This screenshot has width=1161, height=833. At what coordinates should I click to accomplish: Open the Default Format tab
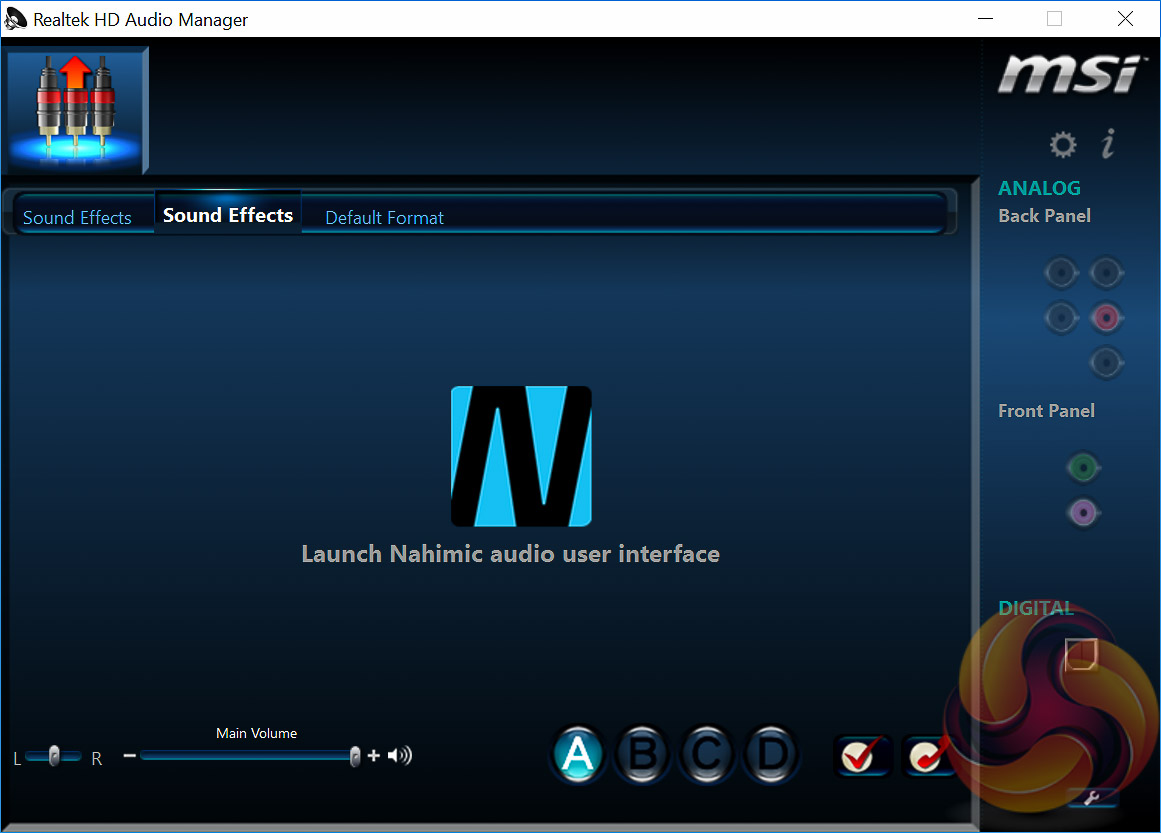[384, 218]
